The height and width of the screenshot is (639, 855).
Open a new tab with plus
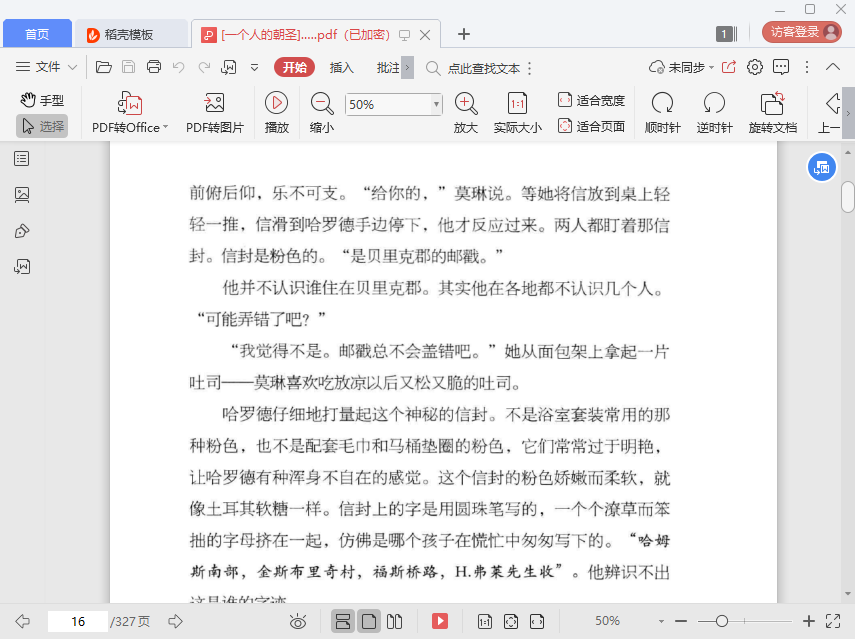[x=463, y=34]
